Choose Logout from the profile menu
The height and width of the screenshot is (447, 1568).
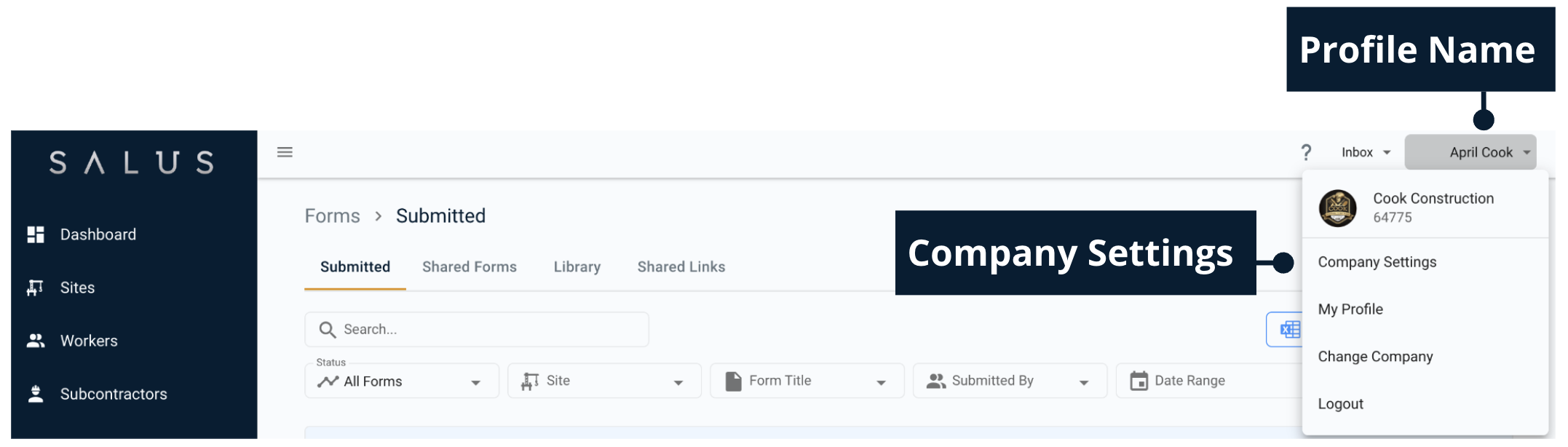point(1341,404)
